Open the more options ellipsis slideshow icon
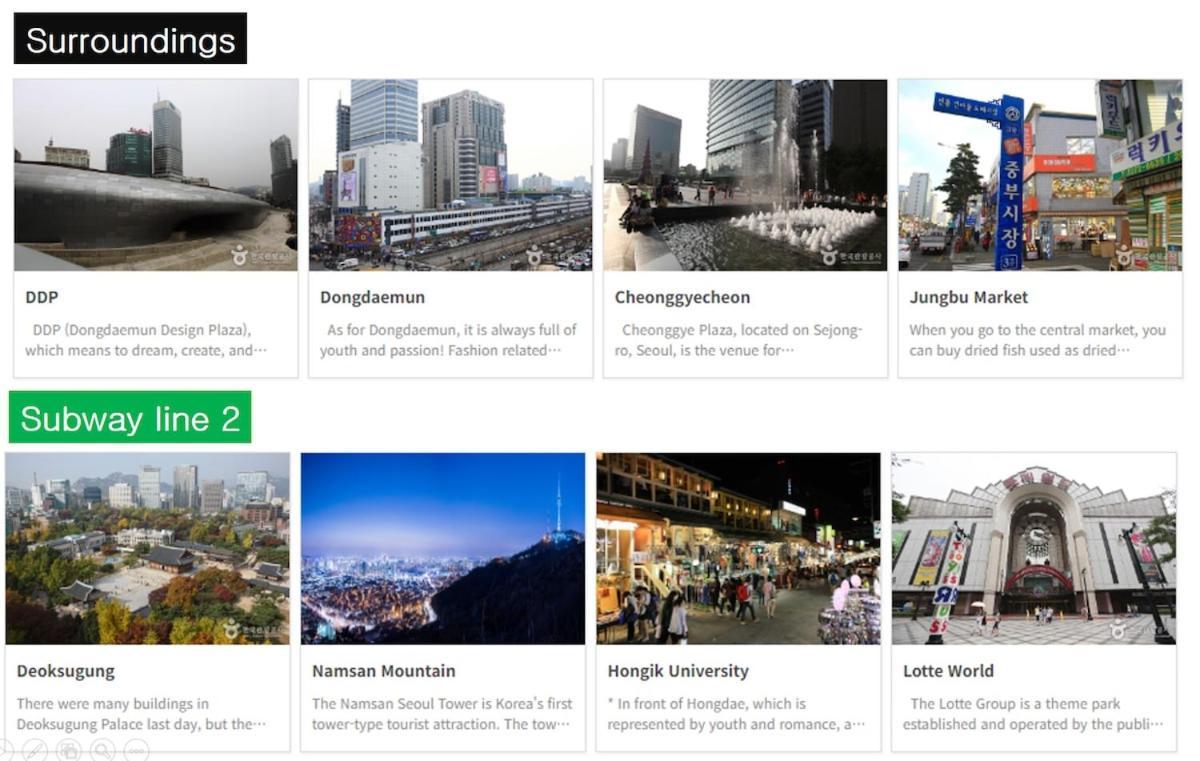 [x=136, y=749]
